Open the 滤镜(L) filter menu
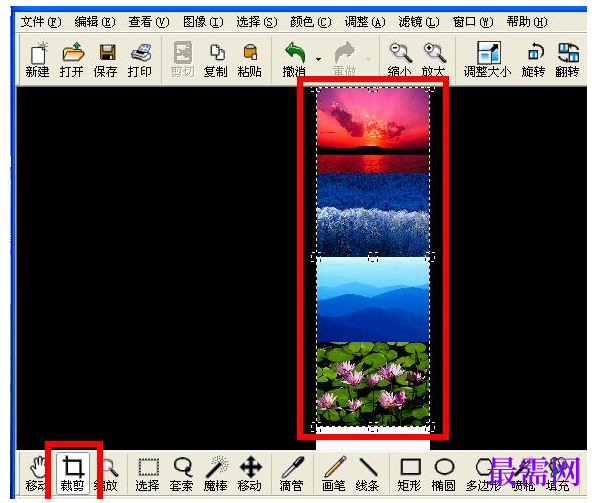Screen dimensions: 599x503 point(419,22)
